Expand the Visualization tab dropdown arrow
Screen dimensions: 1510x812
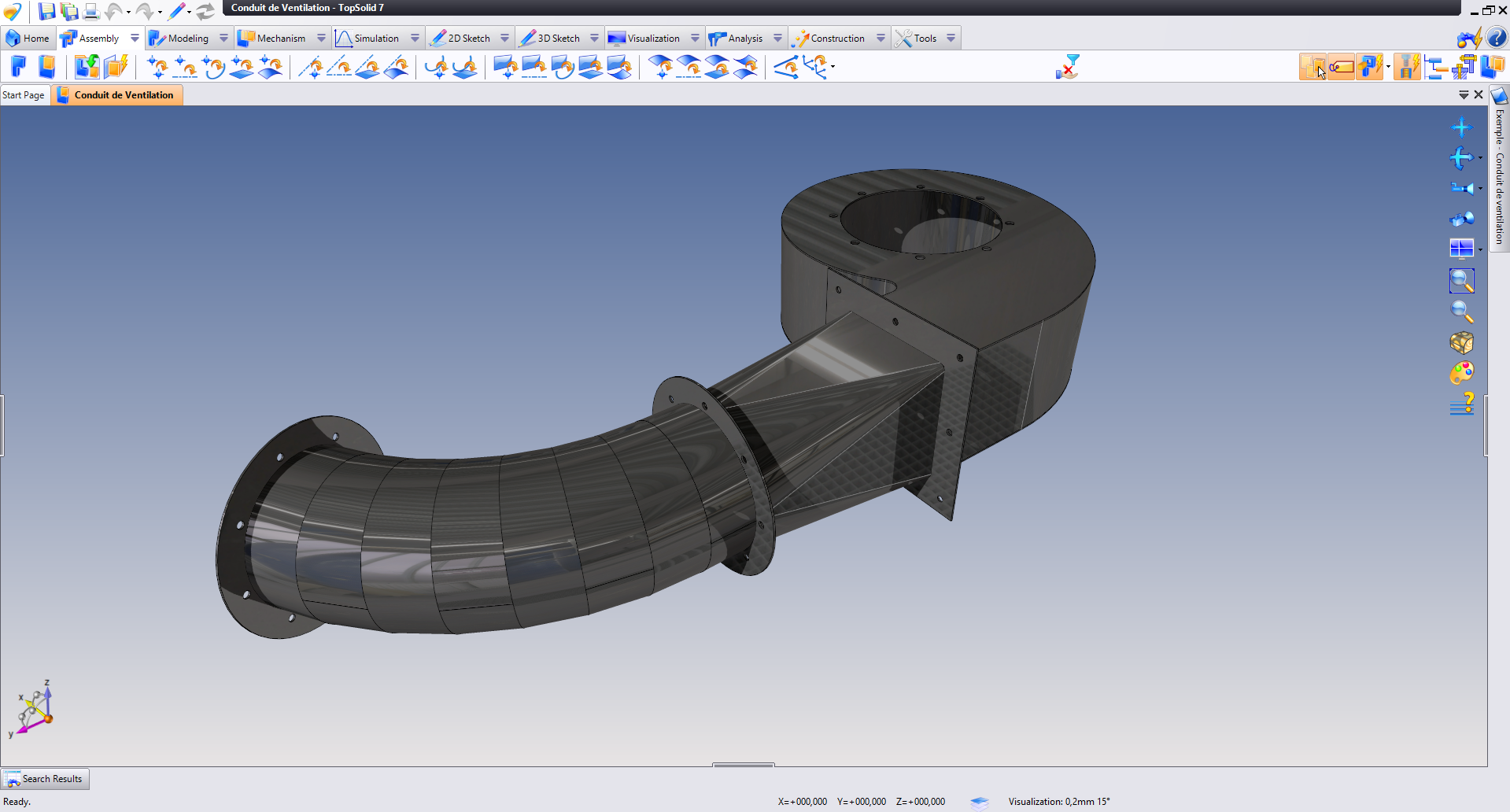pos(695,38)
